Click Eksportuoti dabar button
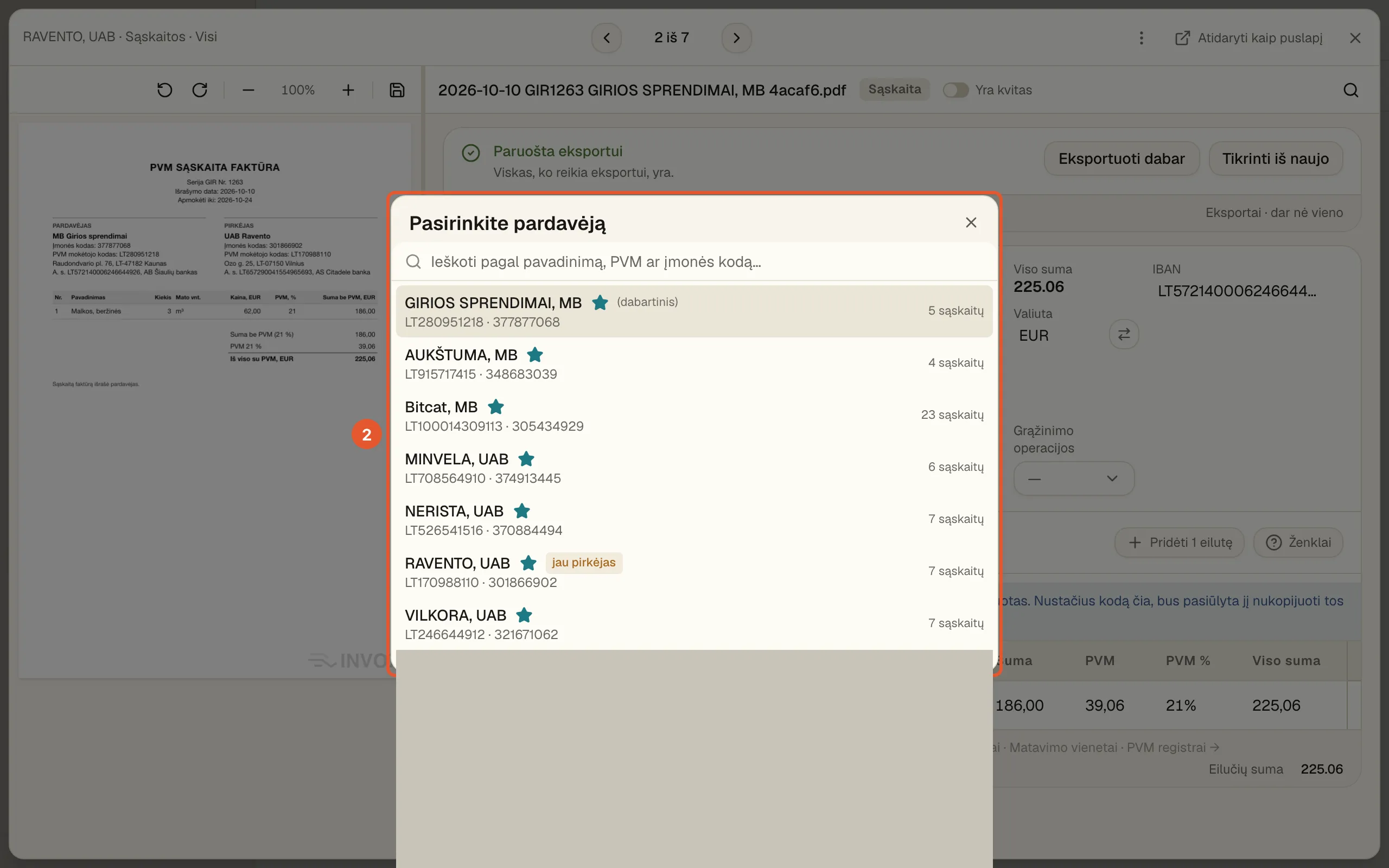The width and height of the screenshot is (1389, 868). click(x=1121, y=158)
